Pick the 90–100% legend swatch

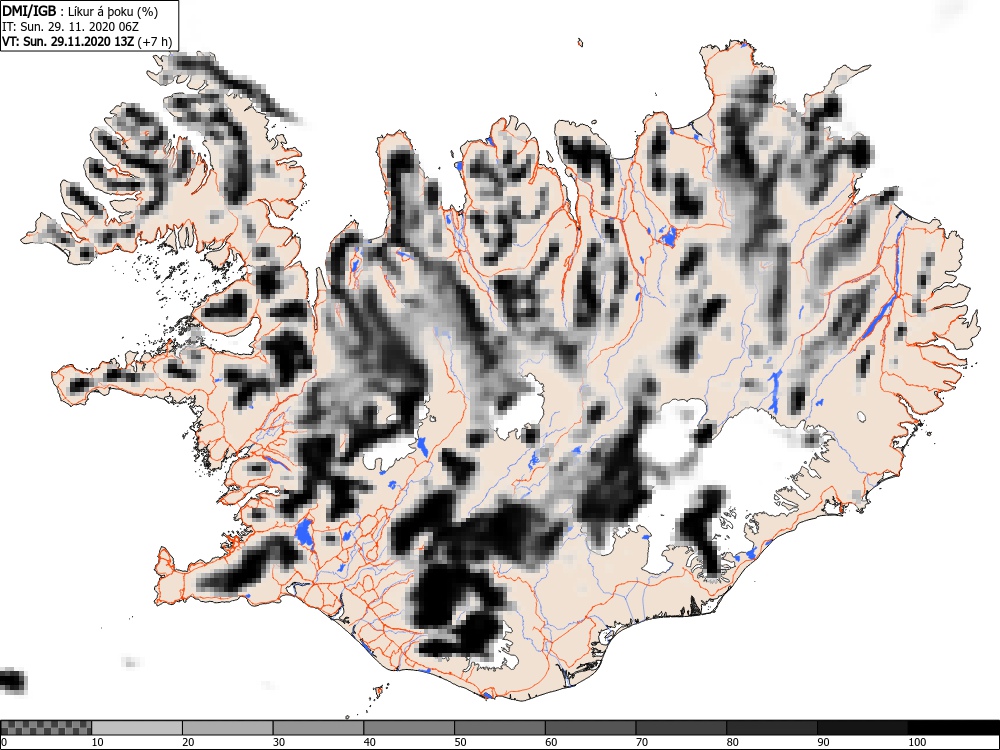862,728
